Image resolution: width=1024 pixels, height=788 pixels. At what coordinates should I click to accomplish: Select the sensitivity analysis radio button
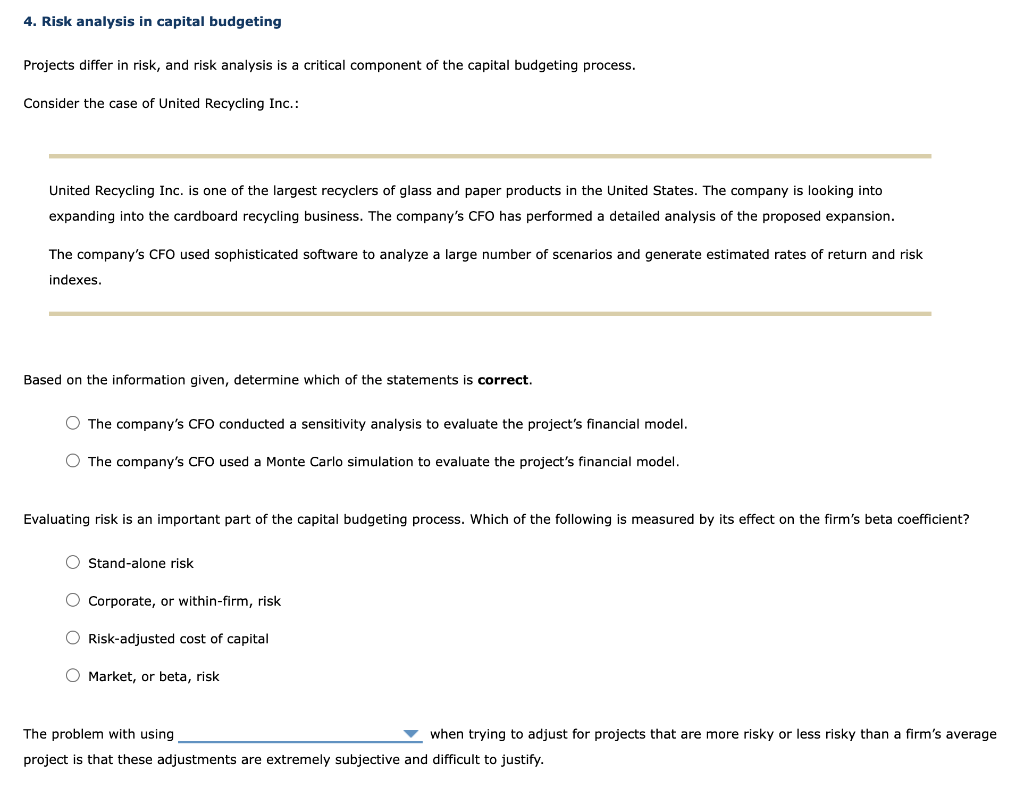72,422
